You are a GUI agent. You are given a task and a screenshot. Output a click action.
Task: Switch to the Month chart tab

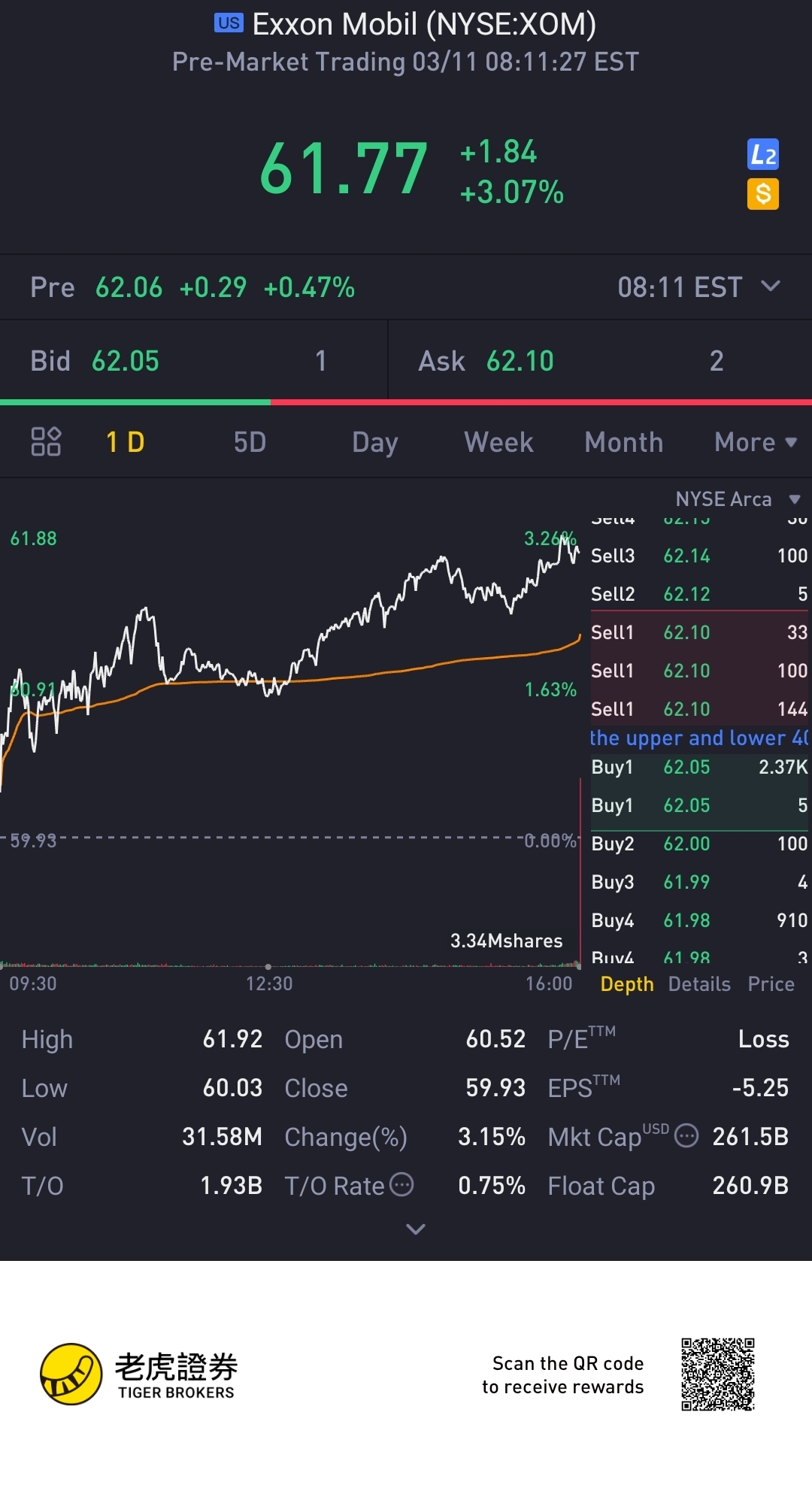point(624,442)
